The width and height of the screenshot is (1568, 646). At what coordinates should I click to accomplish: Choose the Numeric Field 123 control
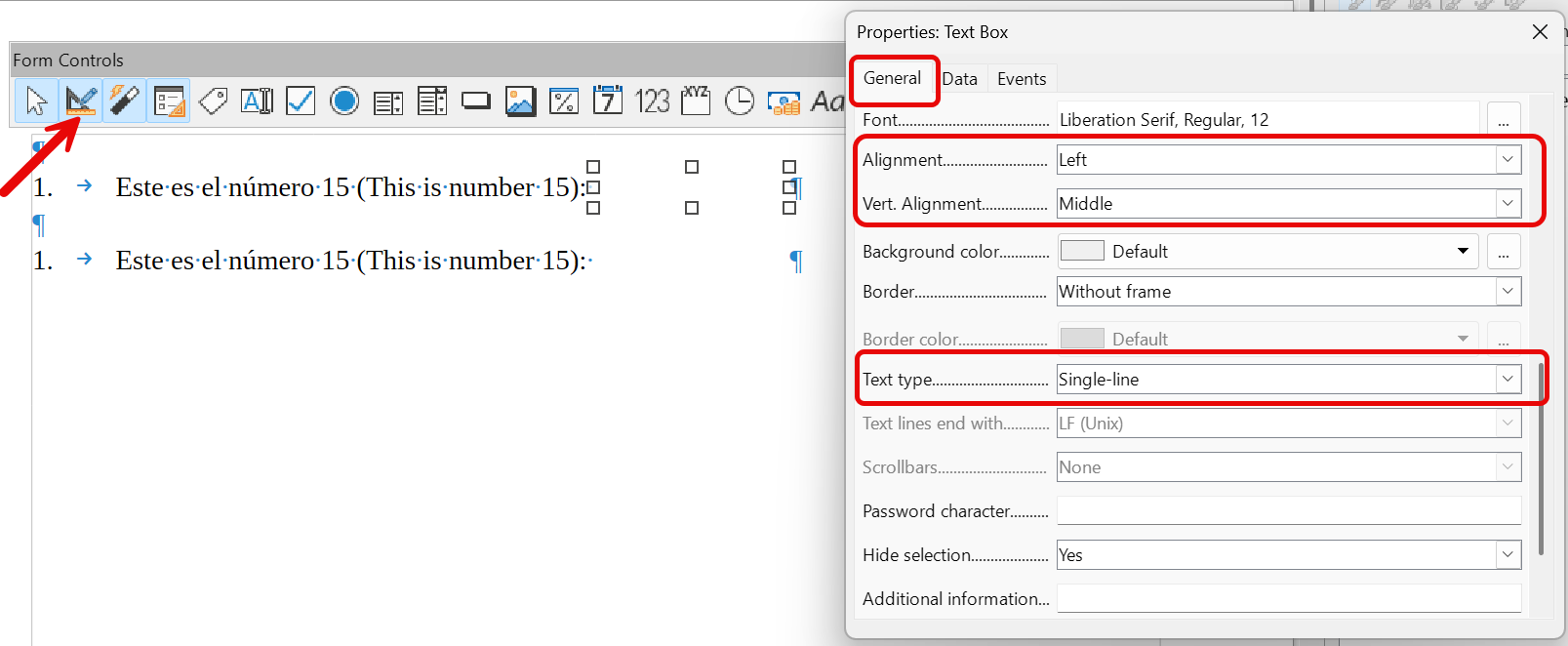pyautogui.click(x=652, y=101)
